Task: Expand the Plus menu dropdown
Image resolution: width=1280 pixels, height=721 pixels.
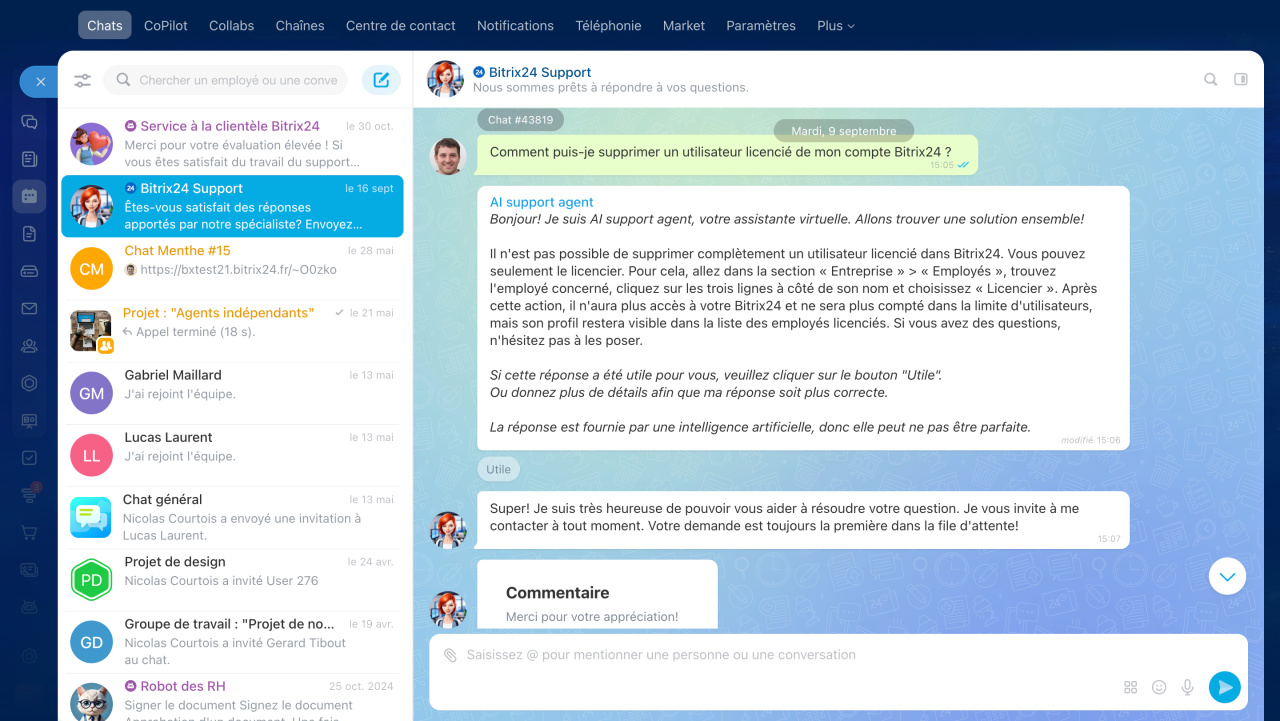Action: pos(835,25)
